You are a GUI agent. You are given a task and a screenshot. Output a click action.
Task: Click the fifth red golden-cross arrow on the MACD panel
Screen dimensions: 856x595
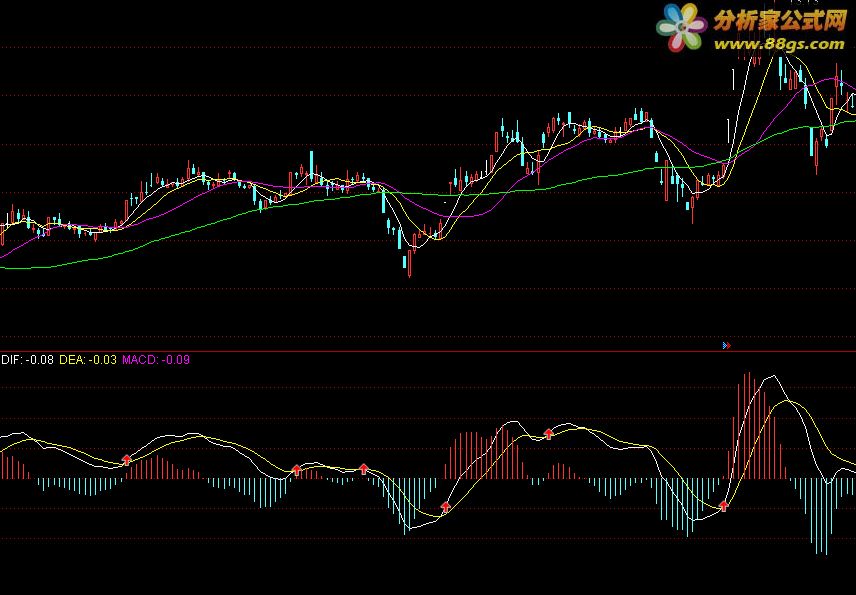(x=549, y=434)
